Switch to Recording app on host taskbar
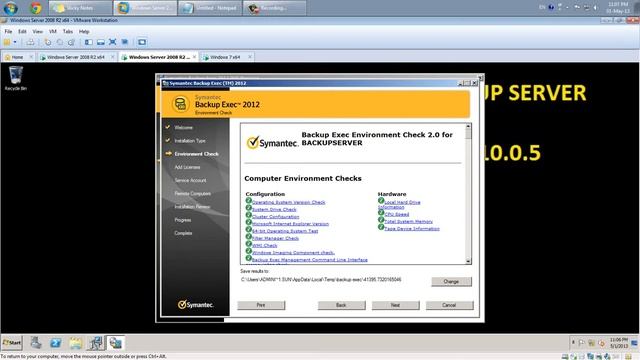This screenshot has width=640, height=360. click(x=274, y=8)
